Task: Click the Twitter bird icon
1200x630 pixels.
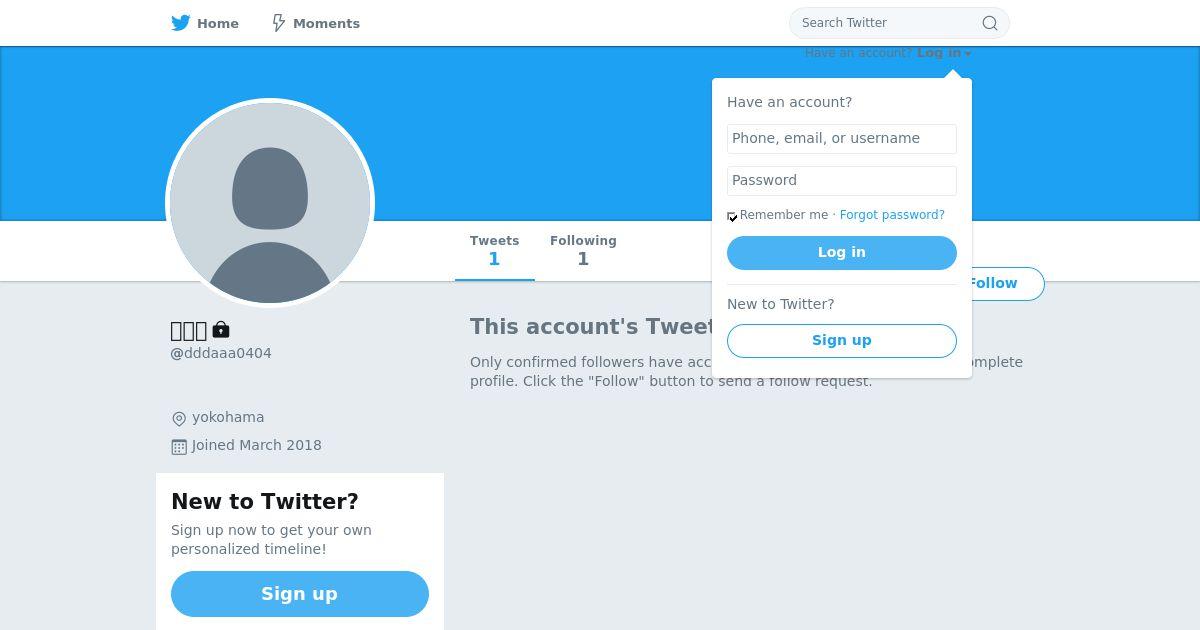Action: tap(181, 23)
